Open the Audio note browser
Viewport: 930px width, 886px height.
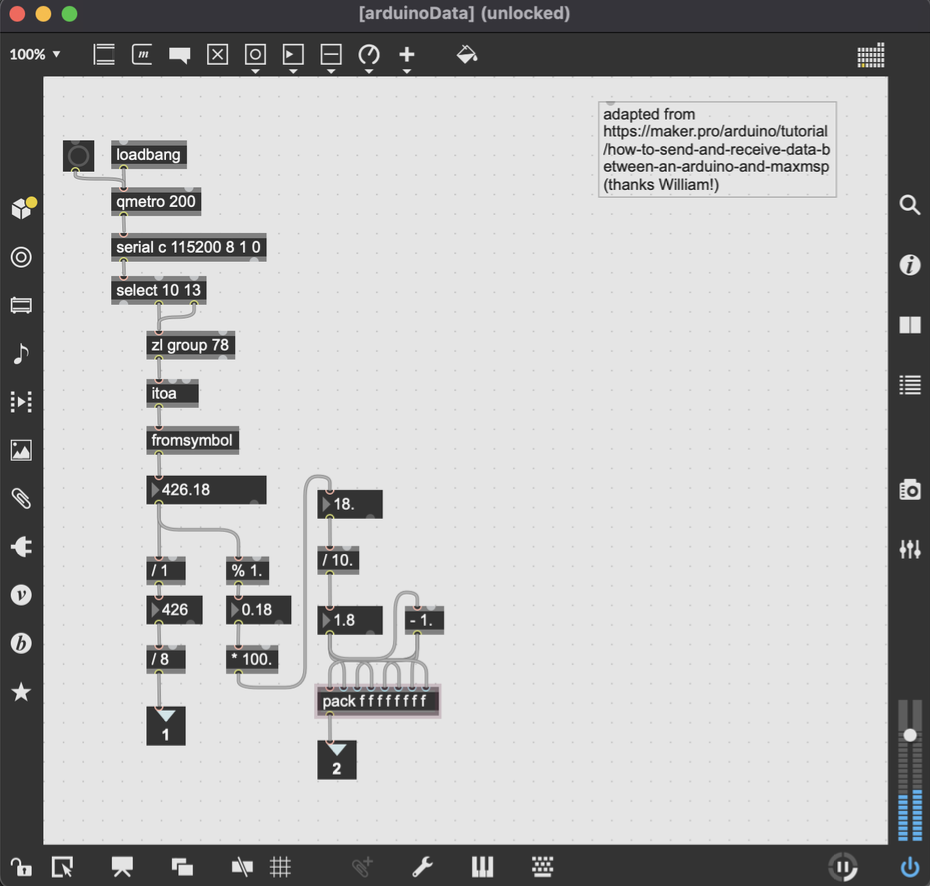pos(21,353)
